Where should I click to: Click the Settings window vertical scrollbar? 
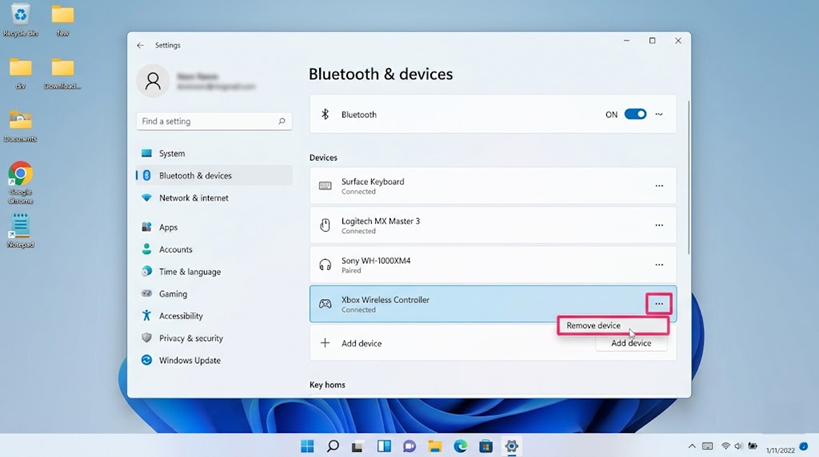click(x=688, y=178)
